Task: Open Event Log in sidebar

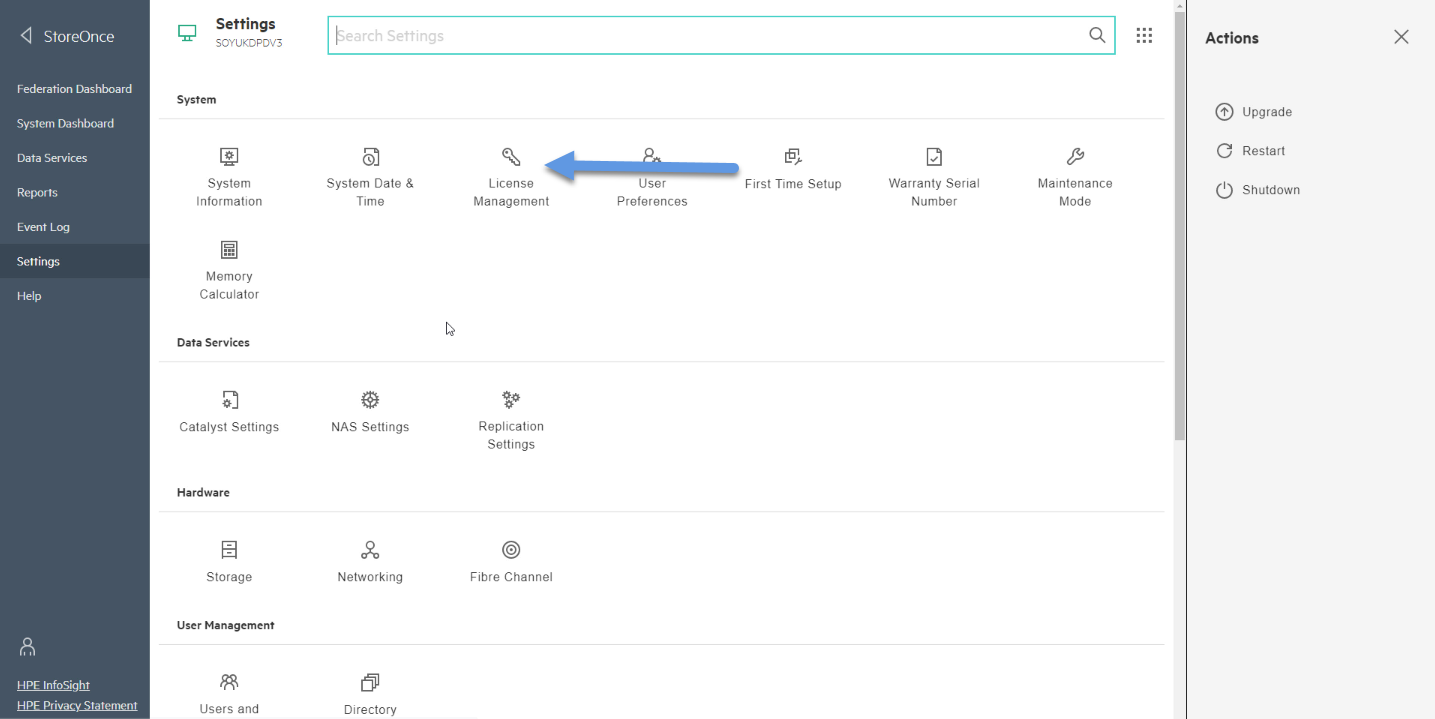Action: (x=43, y=227)
